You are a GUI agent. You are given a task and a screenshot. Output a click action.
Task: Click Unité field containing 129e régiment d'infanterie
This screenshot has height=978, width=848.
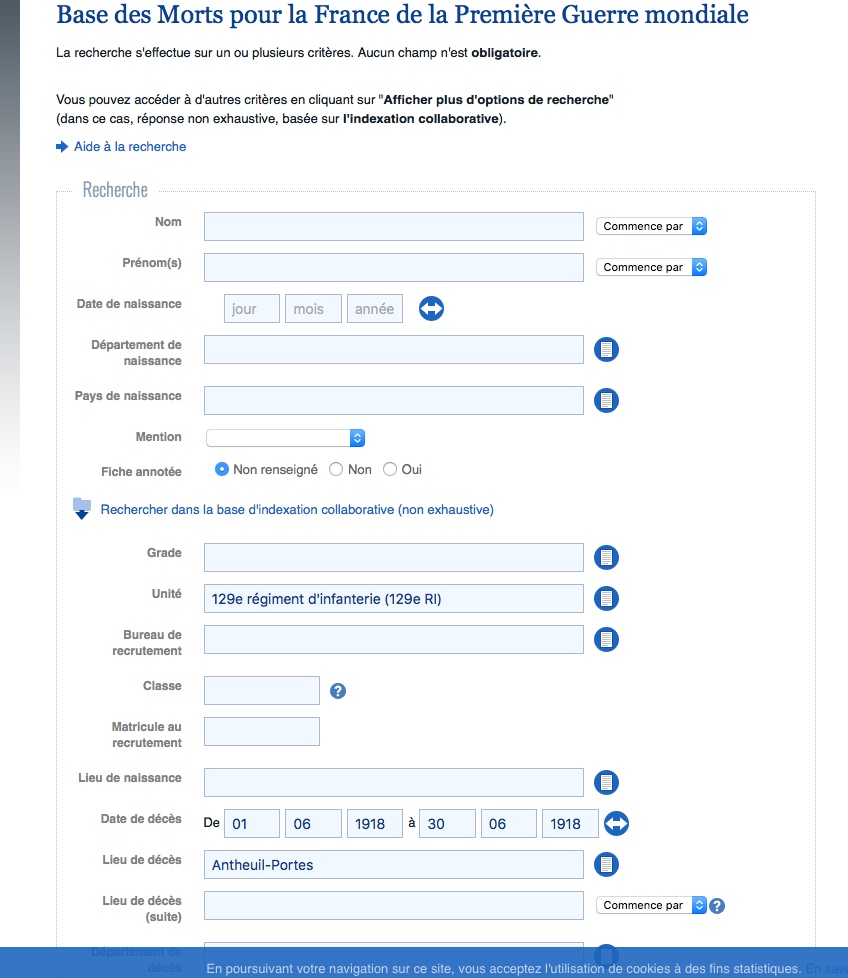click(393, 599)
